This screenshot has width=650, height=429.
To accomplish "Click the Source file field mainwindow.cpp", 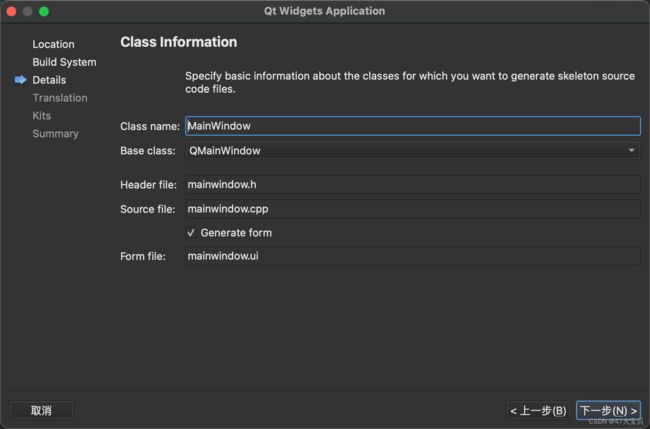I will [413, 209].
